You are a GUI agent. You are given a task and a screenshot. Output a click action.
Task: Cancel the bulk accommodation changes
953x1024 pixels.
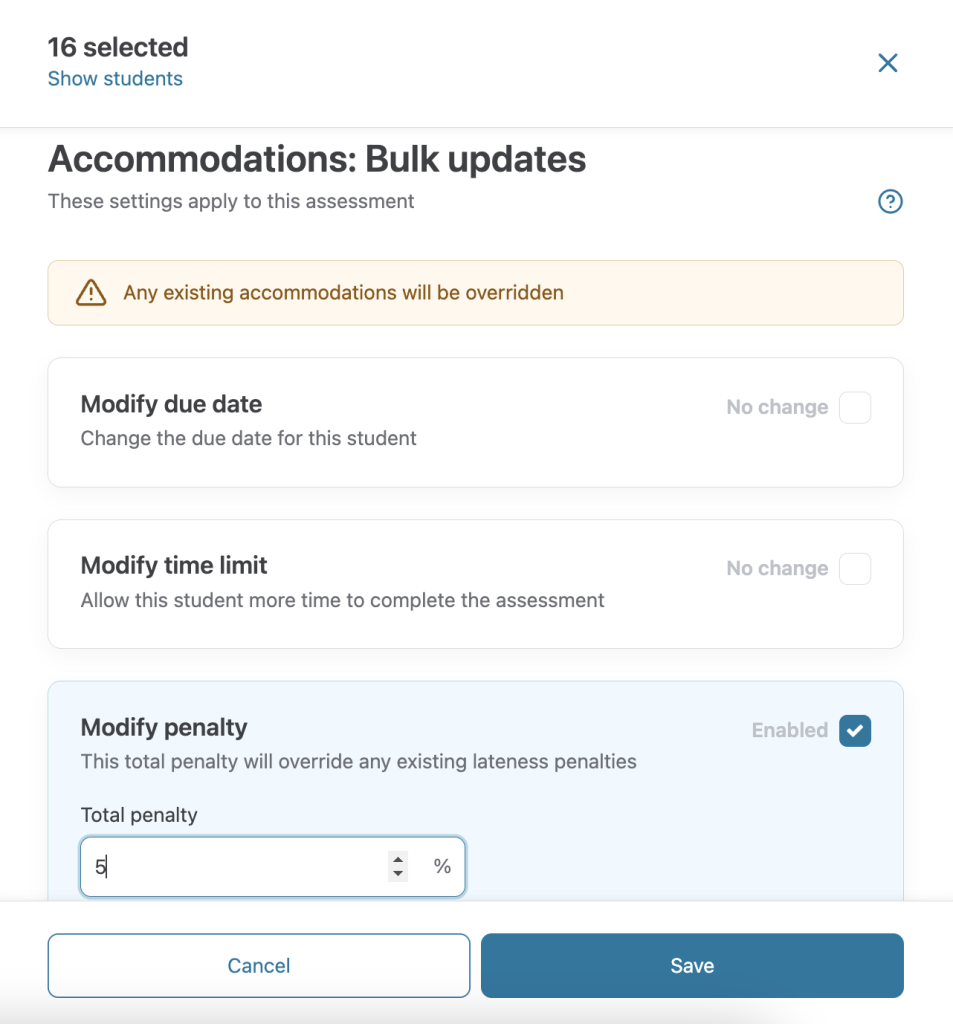coord(259,965)
